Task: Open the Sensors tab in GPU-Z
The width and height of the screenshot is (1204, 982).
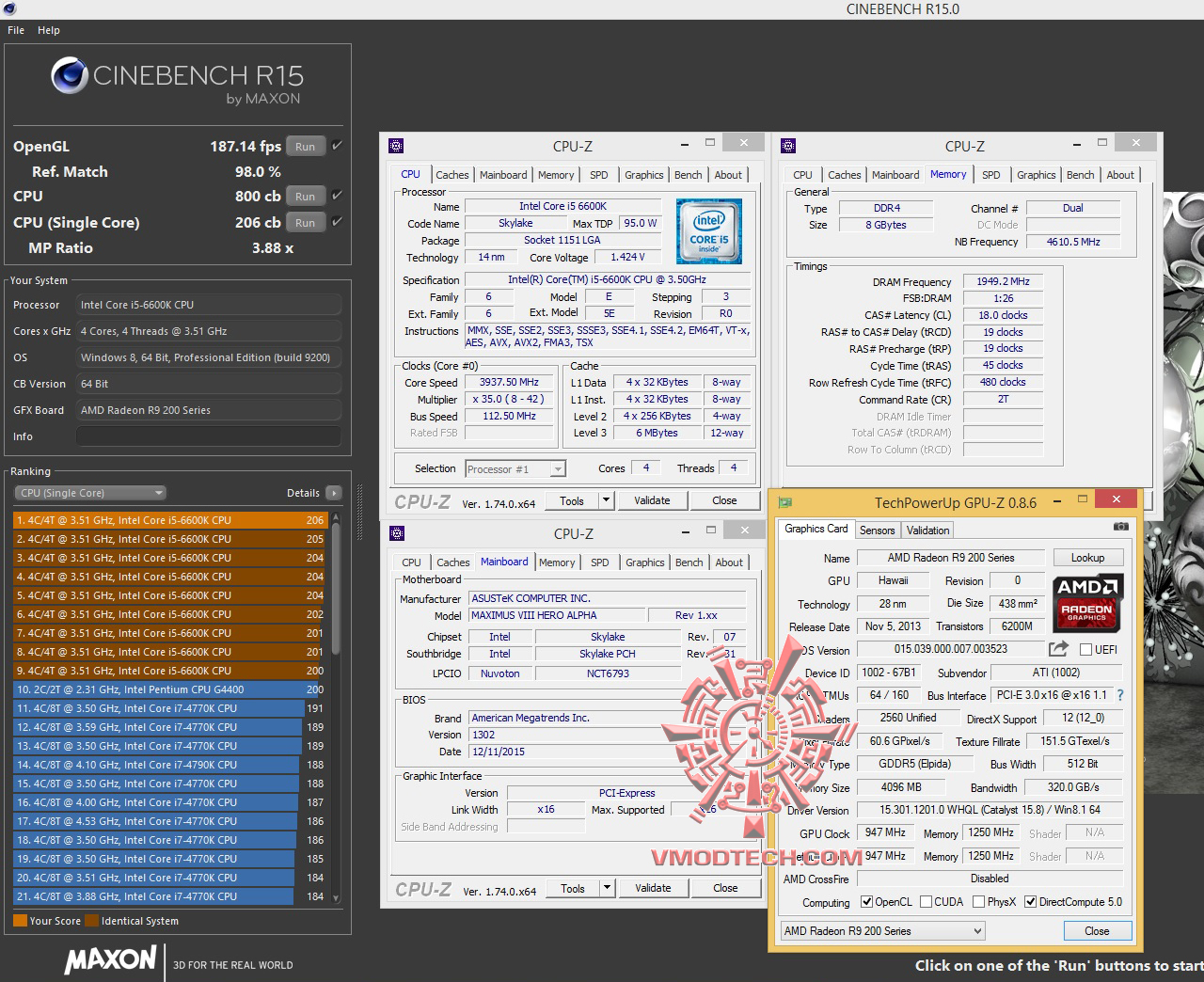Action: point(878,531)
